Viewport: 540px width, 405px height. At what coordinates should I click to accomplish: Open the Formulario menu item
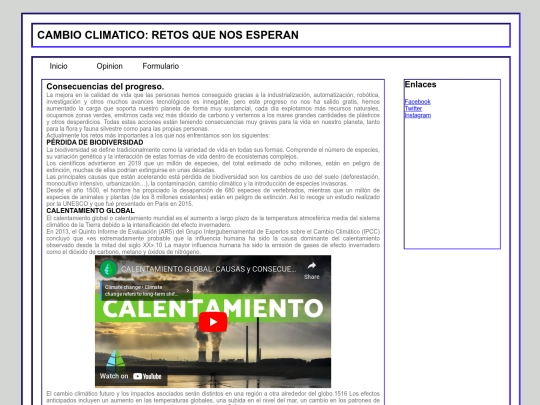coord(161,66)
